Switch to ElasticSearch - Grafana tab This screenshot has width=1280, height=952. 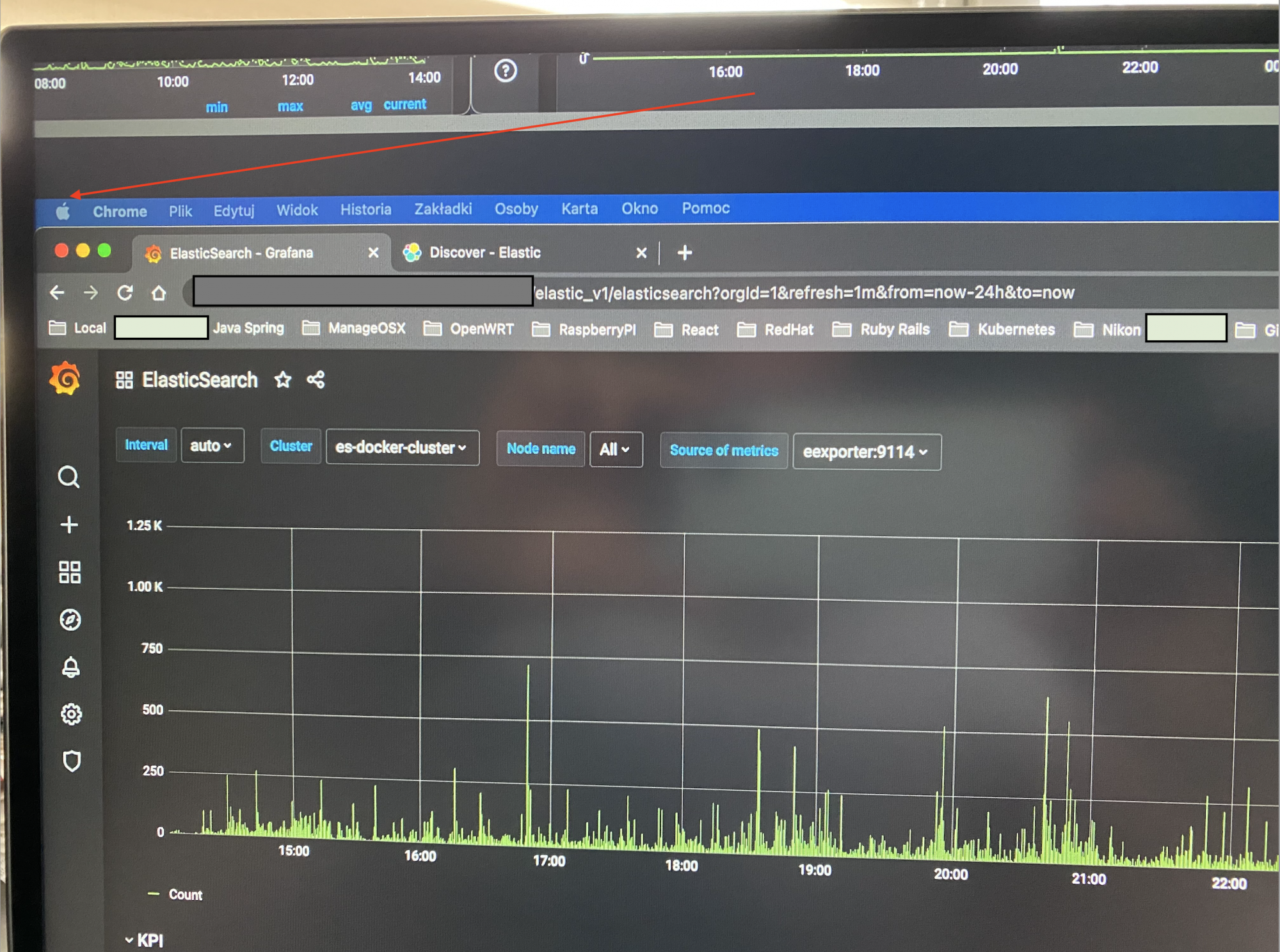[261, 253]
